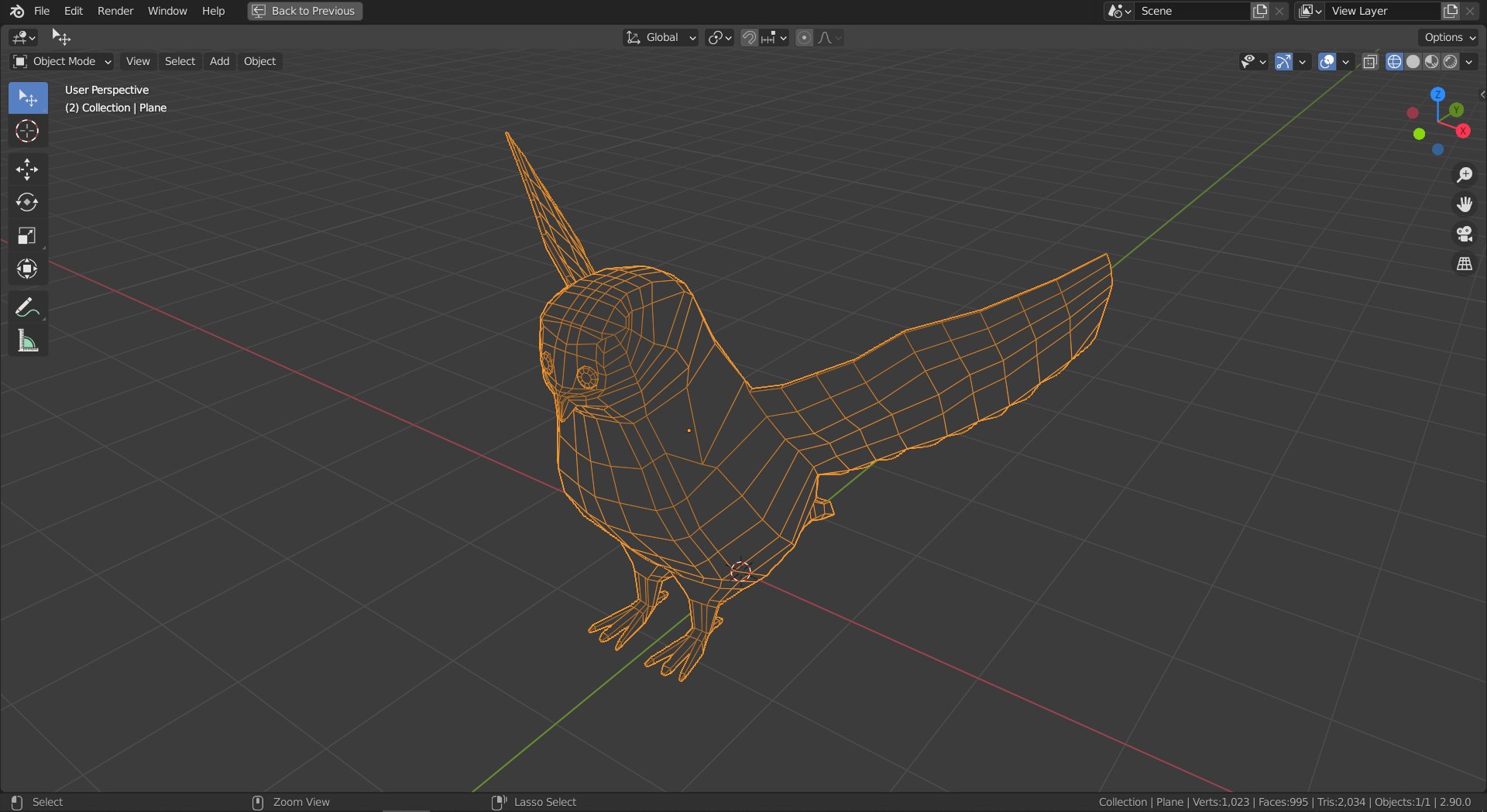
Task: Switch to solid viewport shading
Action: (1413, 62)
